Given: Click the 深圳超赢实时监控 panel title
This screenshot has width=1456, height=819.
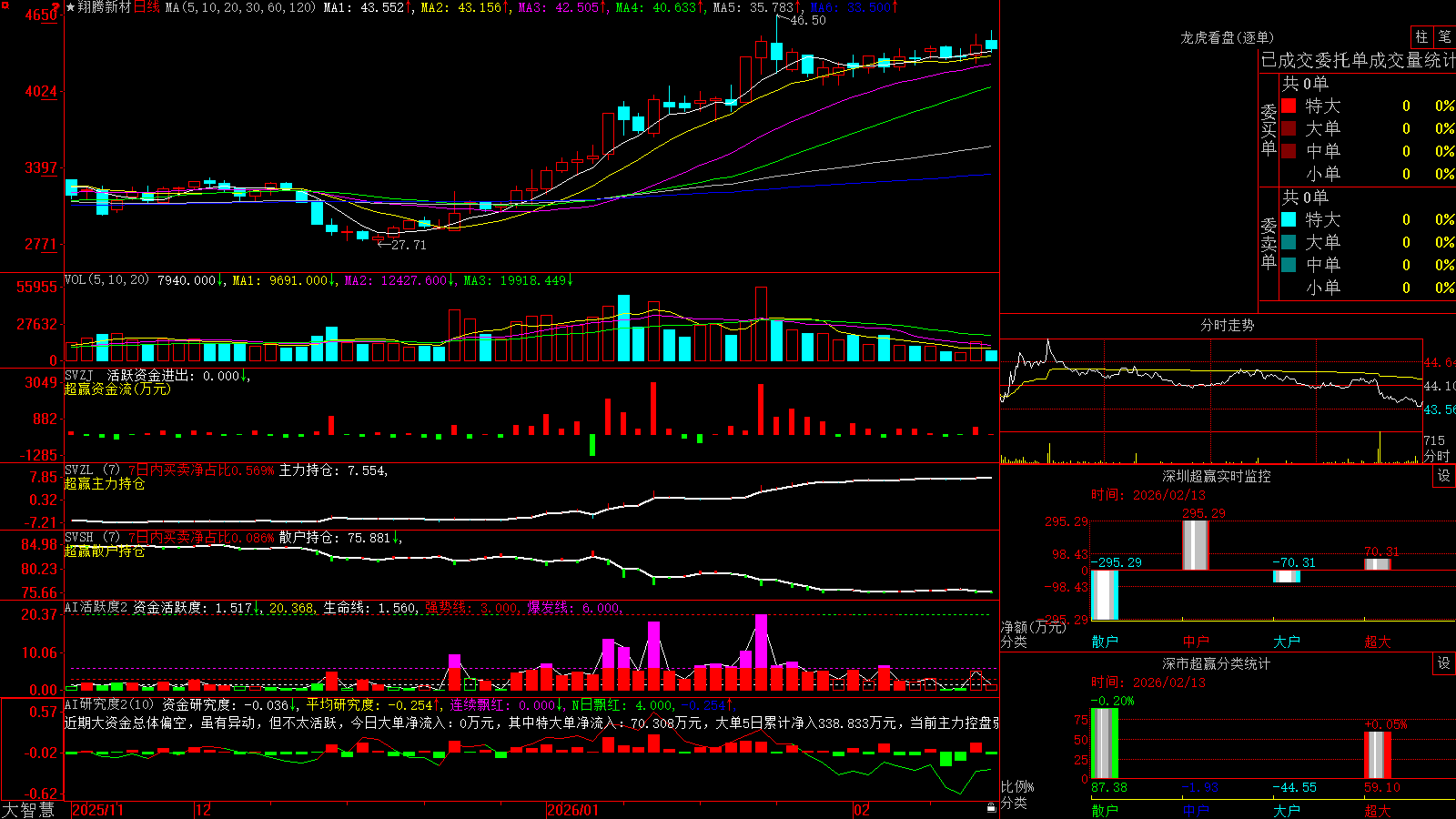Looking at the screenshot, I should pos(1217,476).
